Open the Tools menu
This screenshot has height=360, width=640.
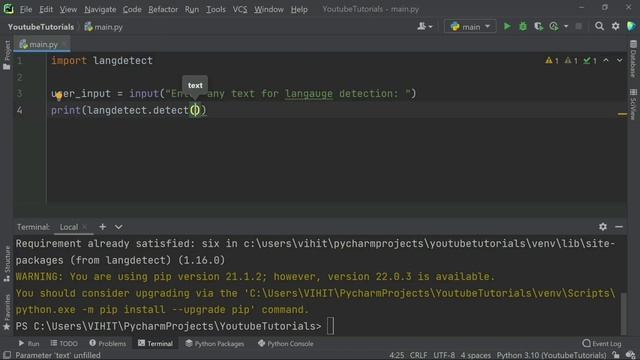216,9
